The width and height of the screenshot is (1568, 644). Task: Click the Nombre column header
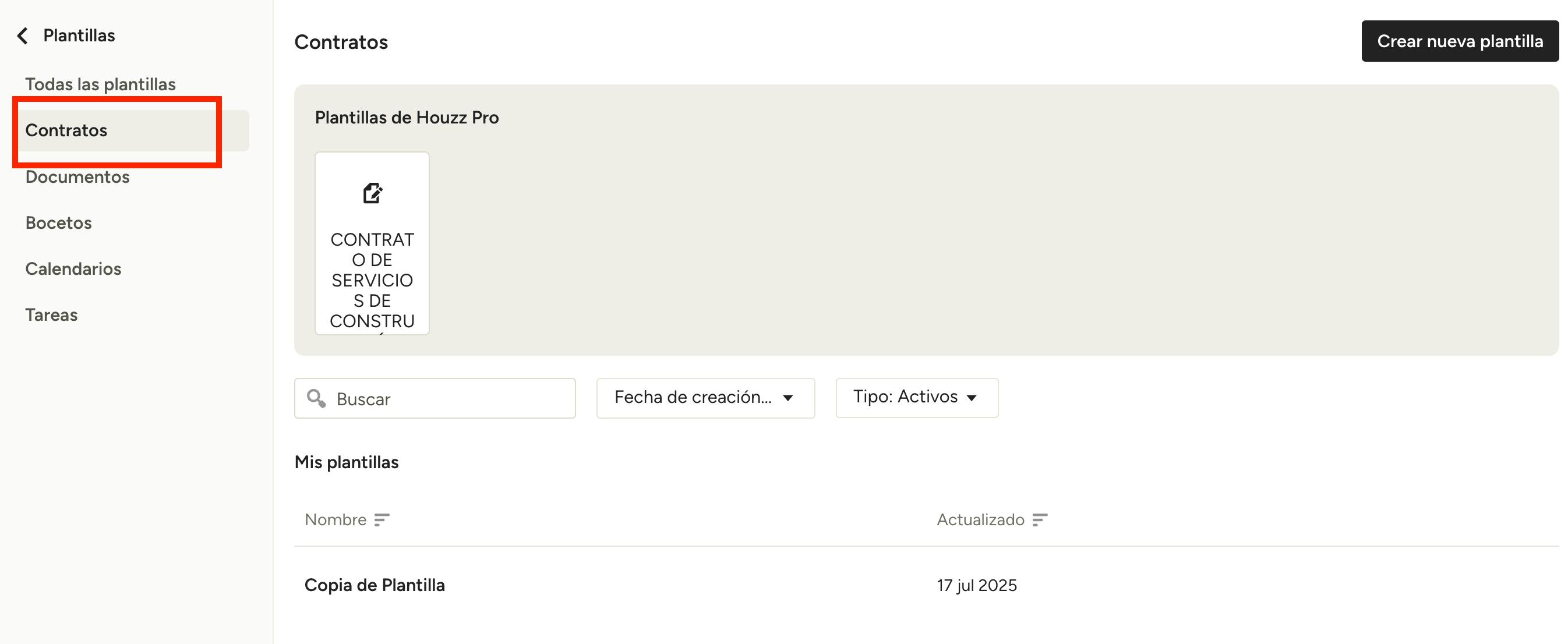336,520
